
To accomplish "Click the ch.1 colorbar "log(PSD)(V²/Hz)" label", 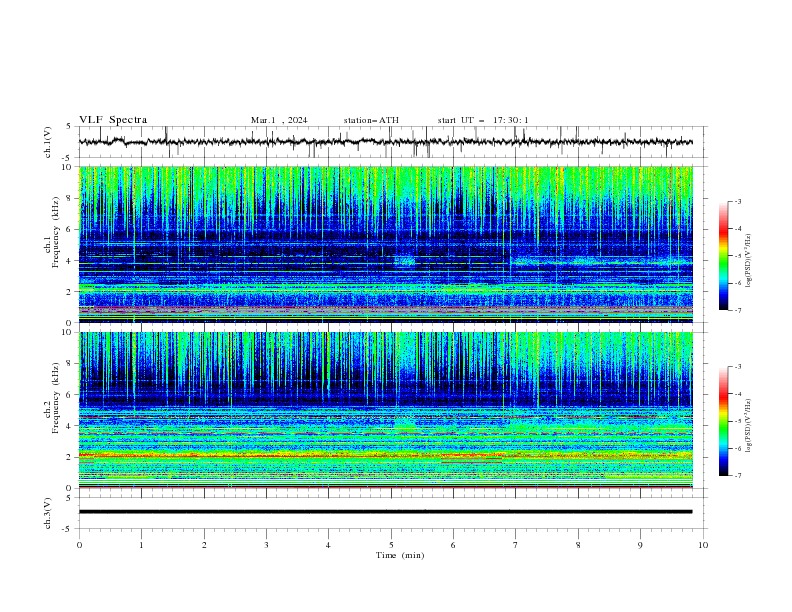I will pos(749,261).
